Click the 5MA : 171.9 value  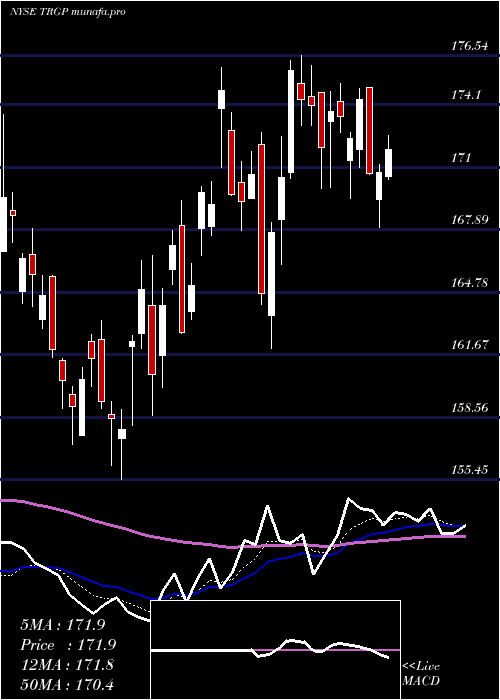pyautogui.click(x=62, y=625)
